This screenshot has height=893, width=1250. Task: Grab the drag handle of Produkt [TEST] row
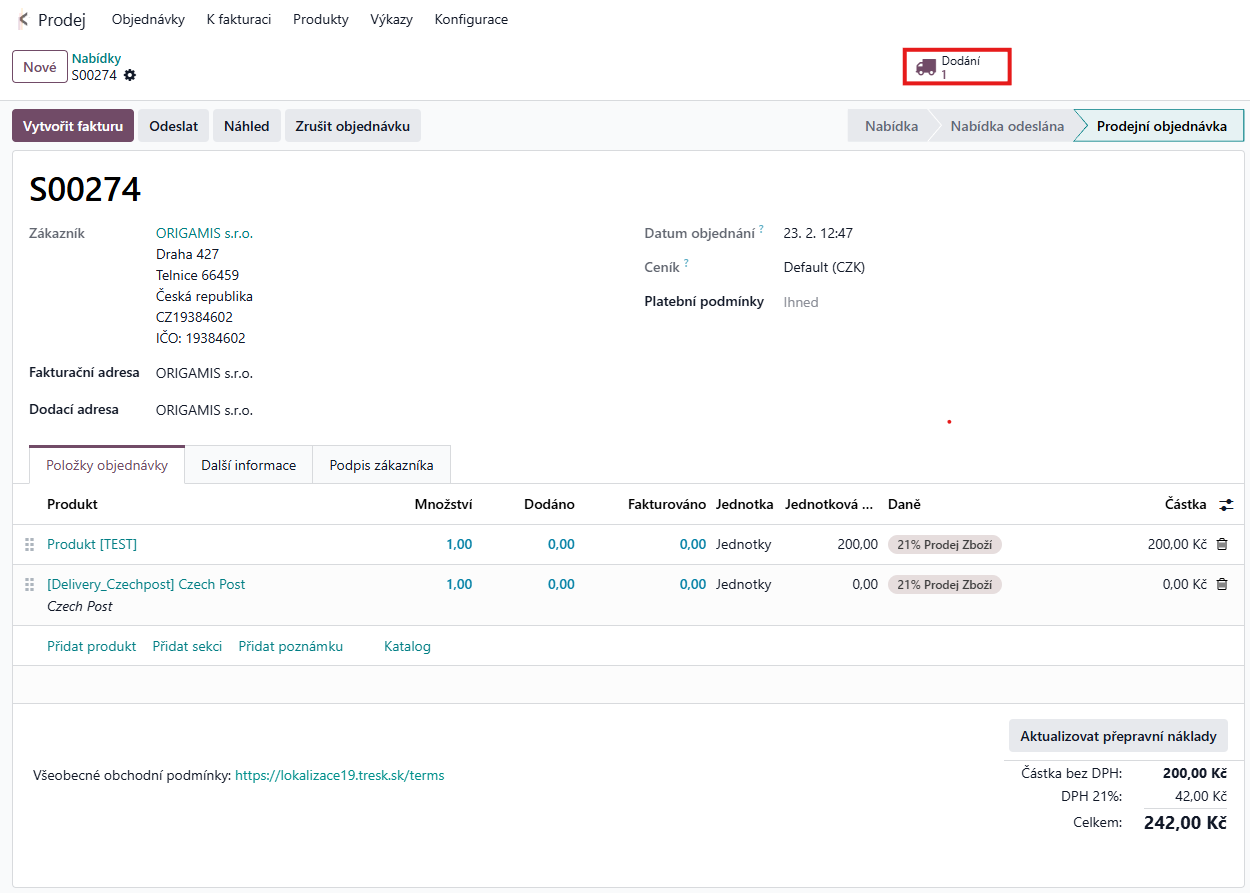pyautogui.click(x=29, y=544)
